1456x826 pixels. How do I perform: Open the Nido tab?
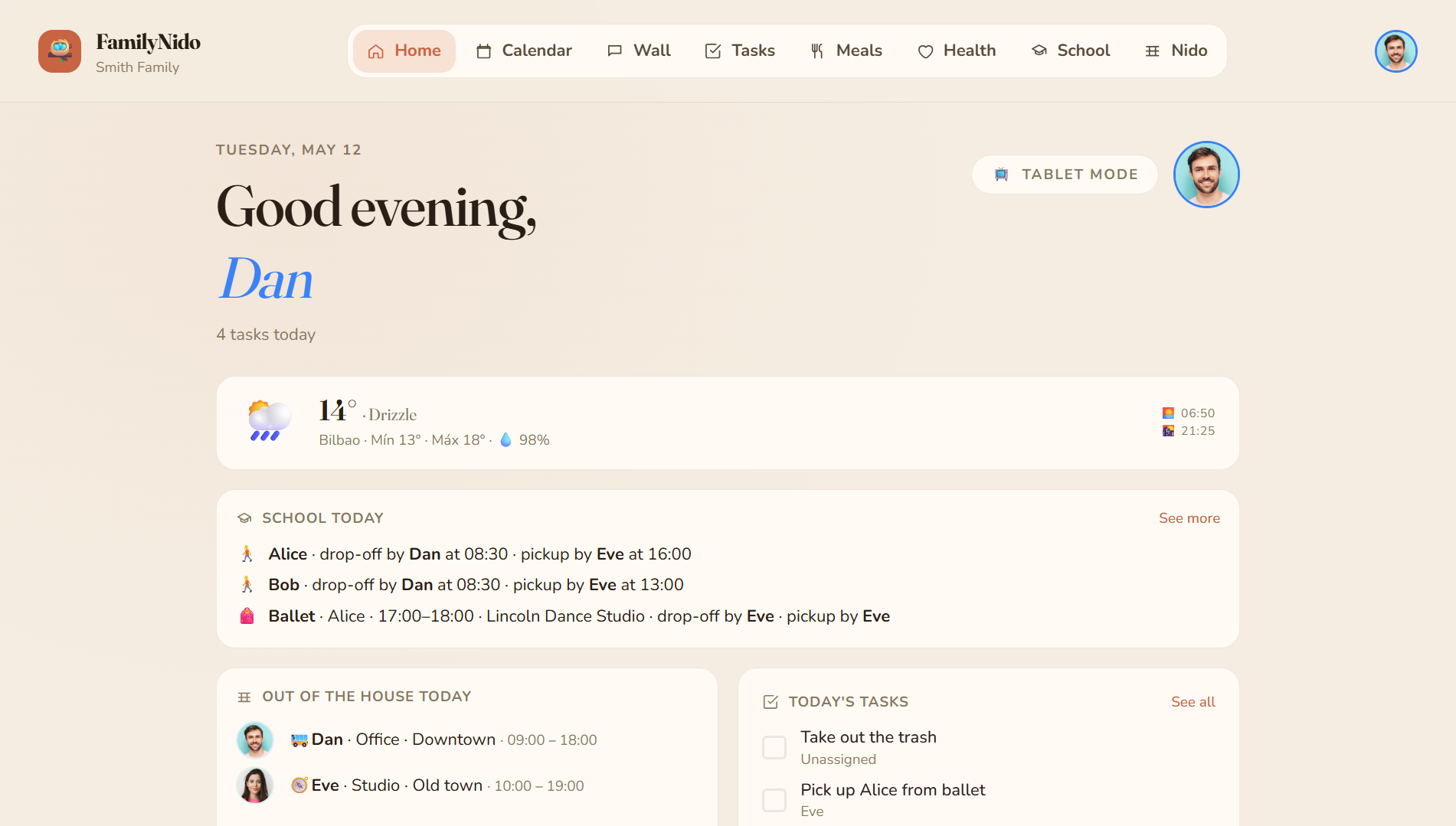1176,51
